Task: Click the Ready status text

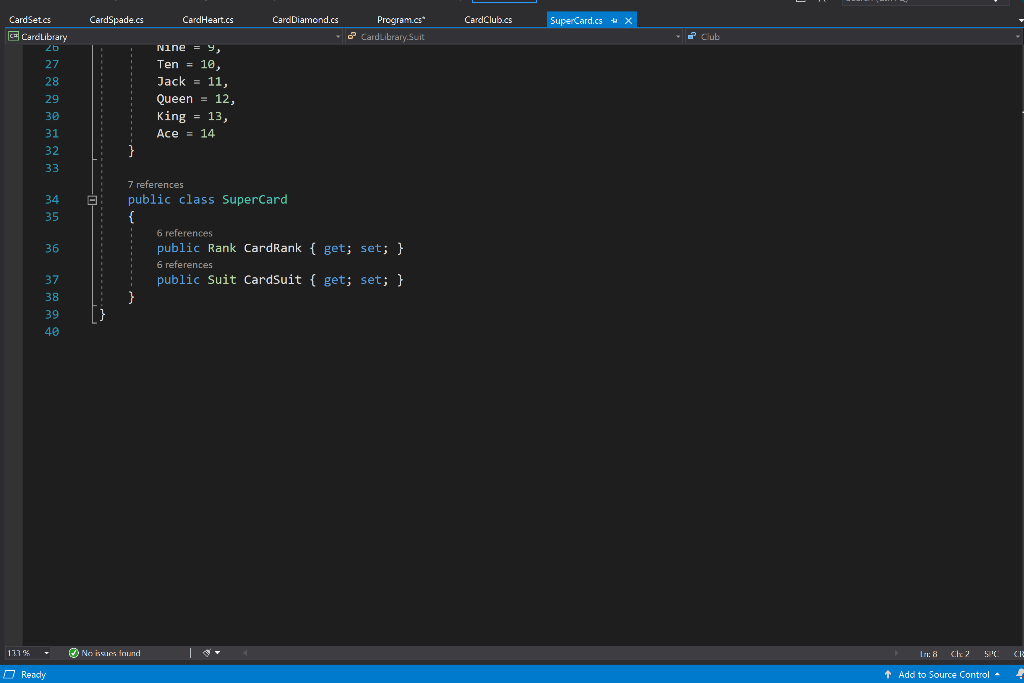Action: pyautogui.click(x=33, y=675)
